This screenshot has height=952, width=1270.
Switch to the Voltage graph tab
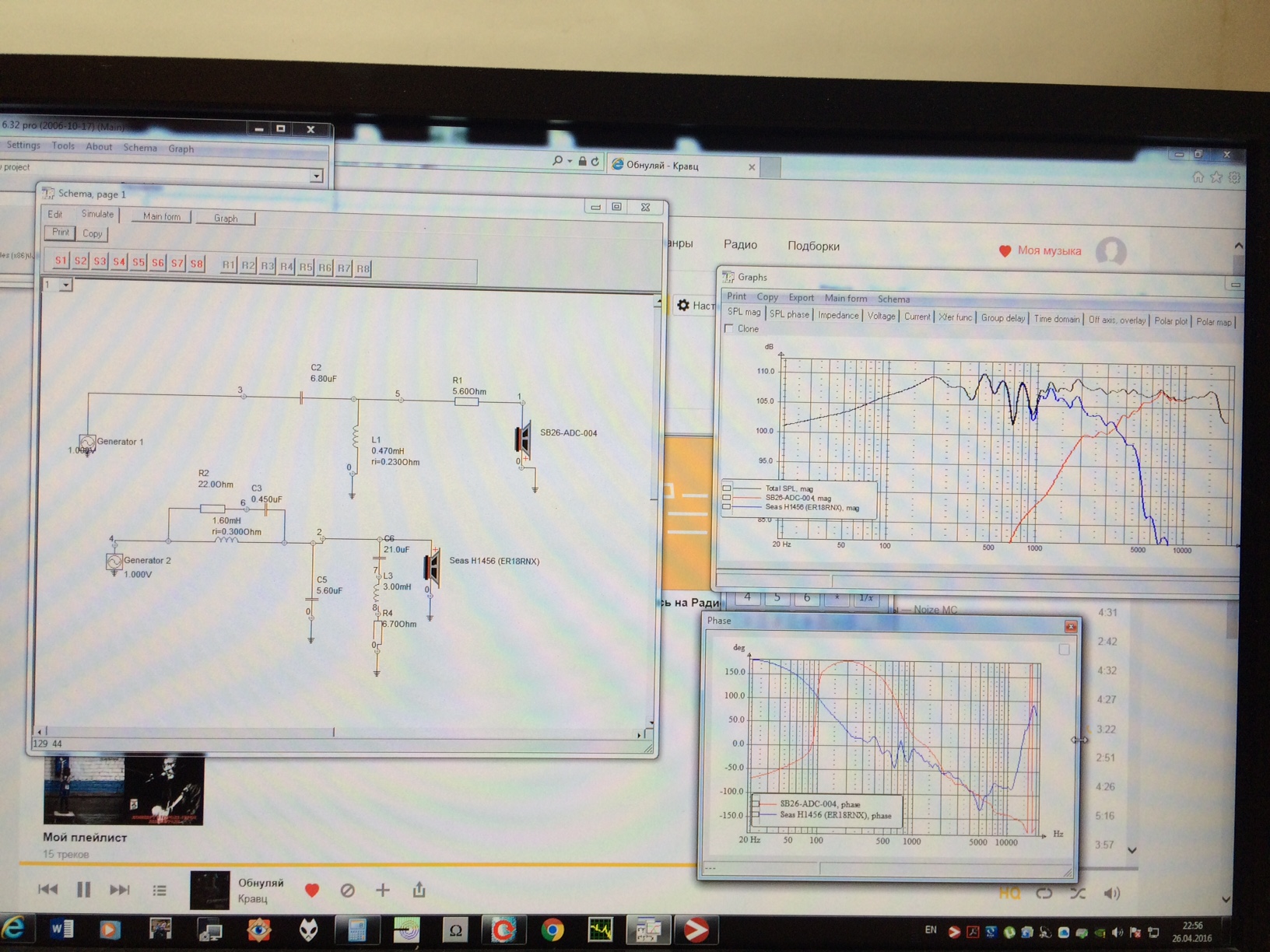[881, 316]
